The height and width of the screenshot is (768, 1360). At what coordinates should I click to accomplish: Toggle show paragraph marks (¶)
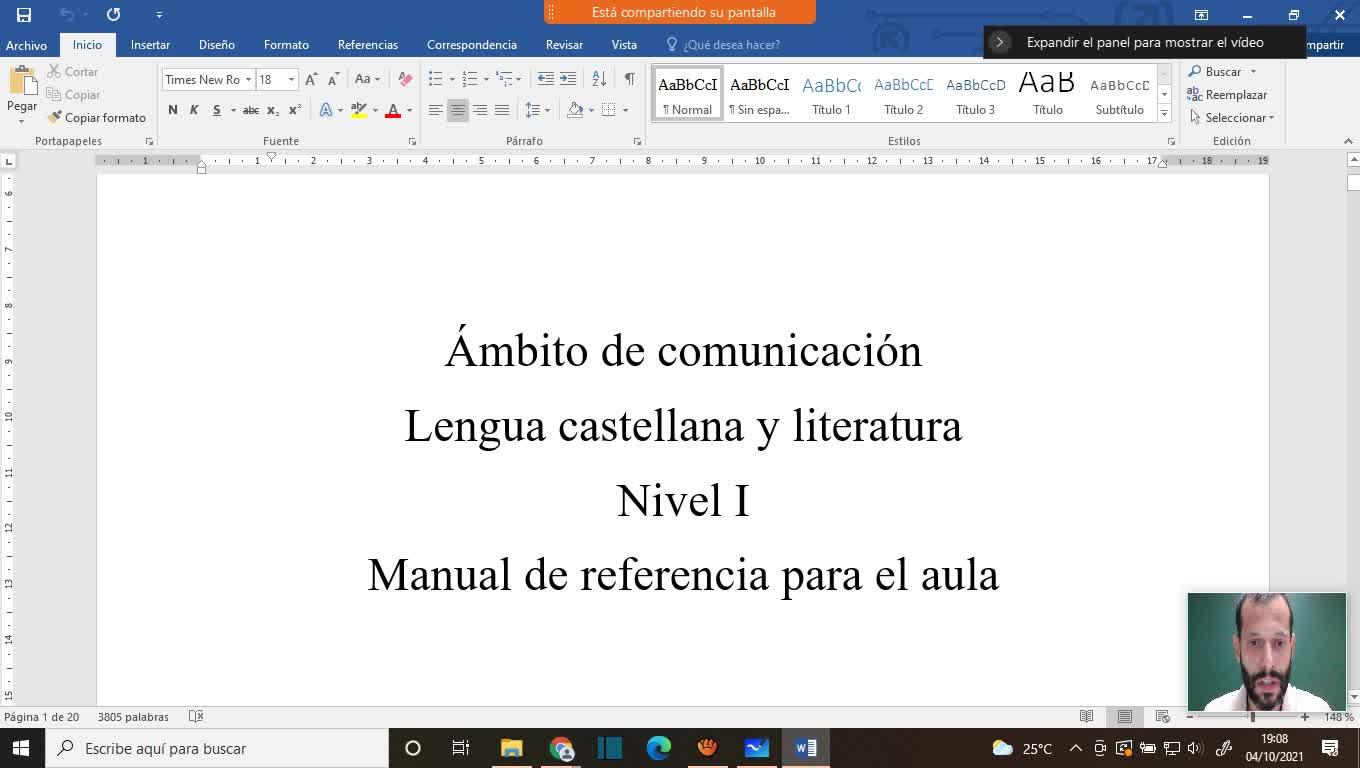click(x=629, y=79)
